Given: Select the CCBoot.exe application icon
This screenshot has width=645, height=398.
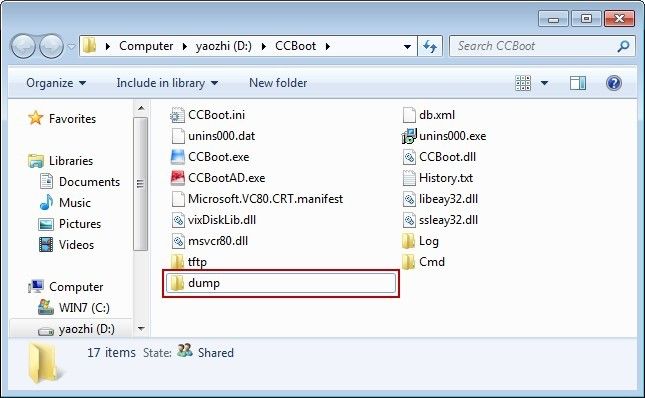Looking at the screenshot, I should point(178,157).
